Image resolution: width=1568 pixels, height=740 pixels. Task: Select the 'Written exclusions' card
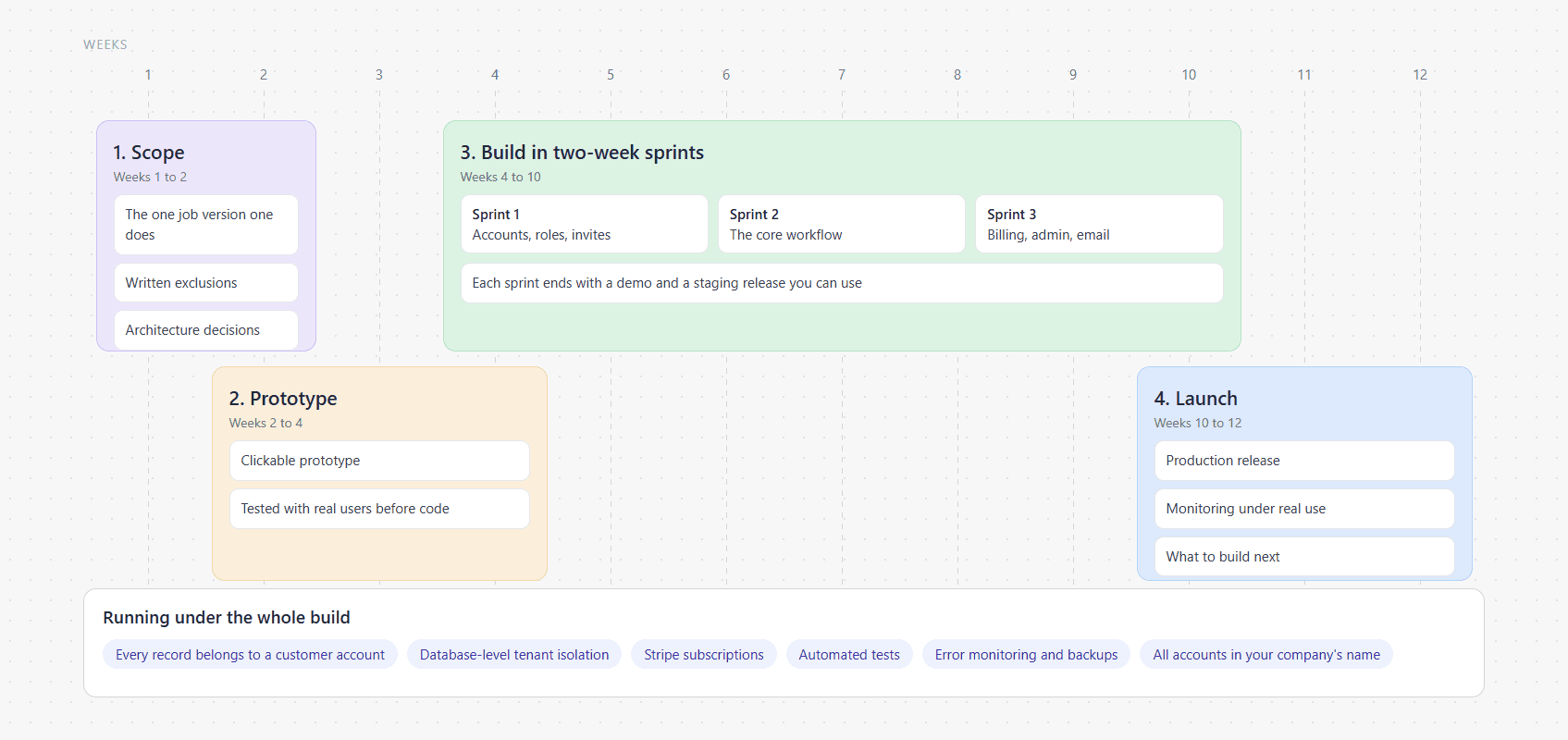[206, 283]
